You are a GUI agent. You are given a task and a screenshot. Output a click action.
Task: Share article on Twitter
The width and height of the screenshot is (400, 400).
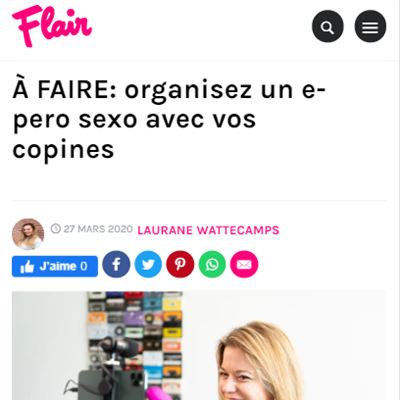148,264
